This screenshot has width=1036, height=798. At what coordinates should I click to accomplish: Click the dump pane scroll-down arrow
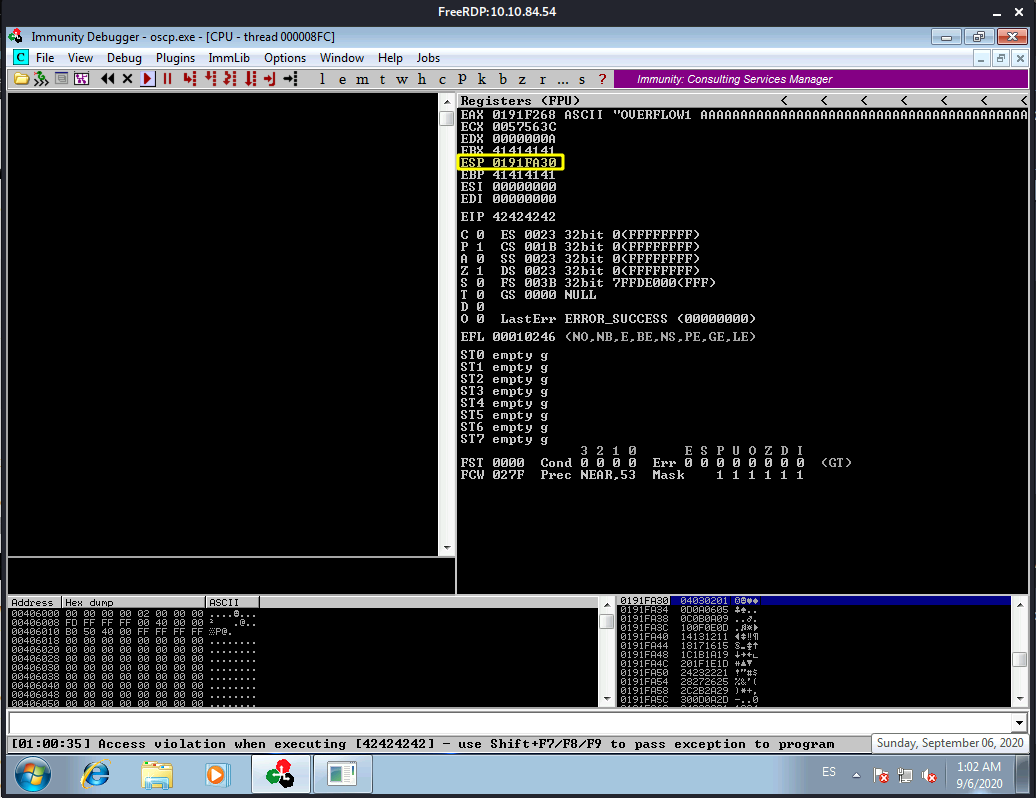point(607,699)
